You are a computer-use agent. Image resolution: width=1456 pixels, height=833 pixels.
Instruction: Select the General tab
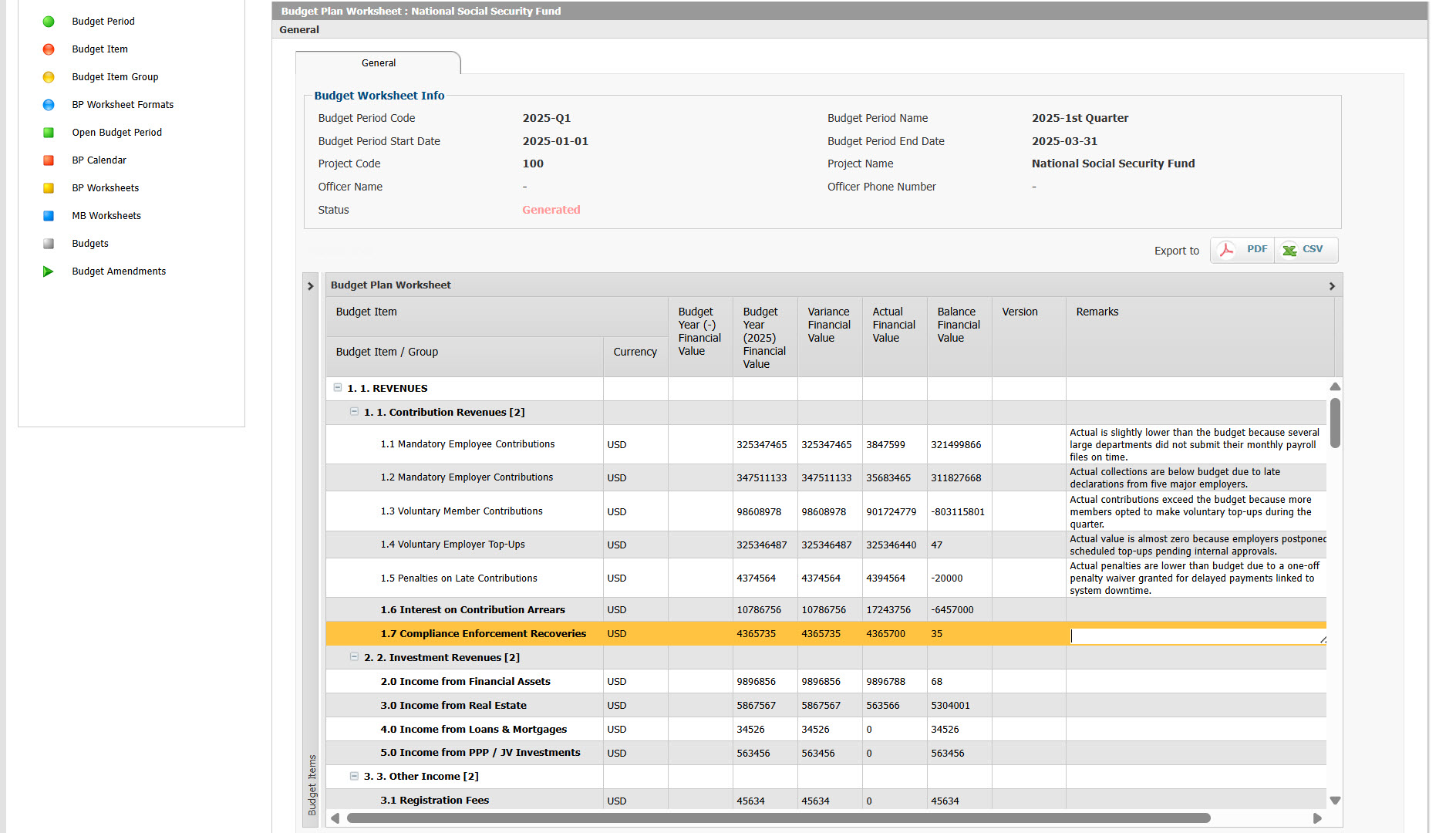[378, 63]
